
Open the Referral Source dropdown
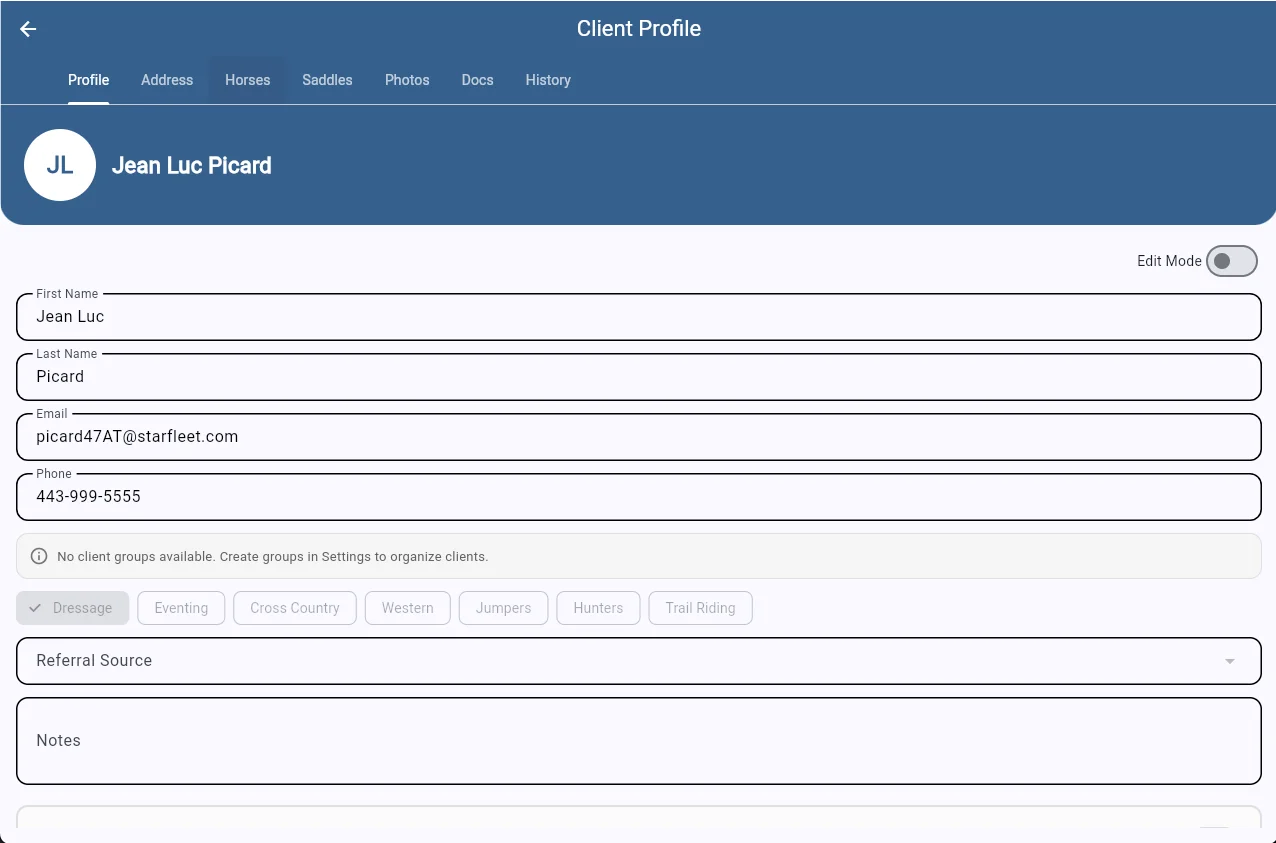639,661
